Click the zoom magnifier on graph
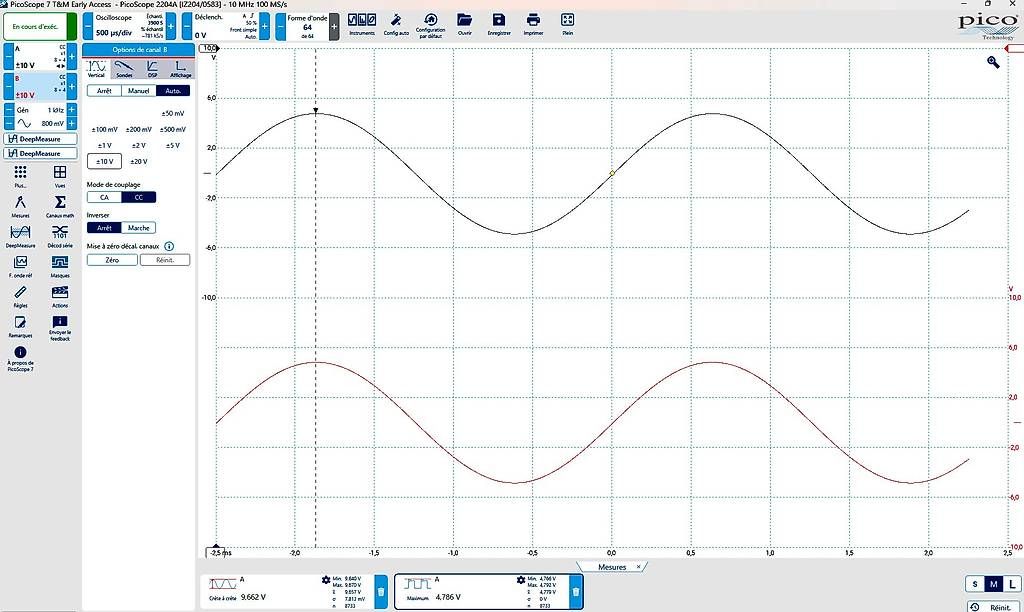1024x612 pixels. coord(993,62)
